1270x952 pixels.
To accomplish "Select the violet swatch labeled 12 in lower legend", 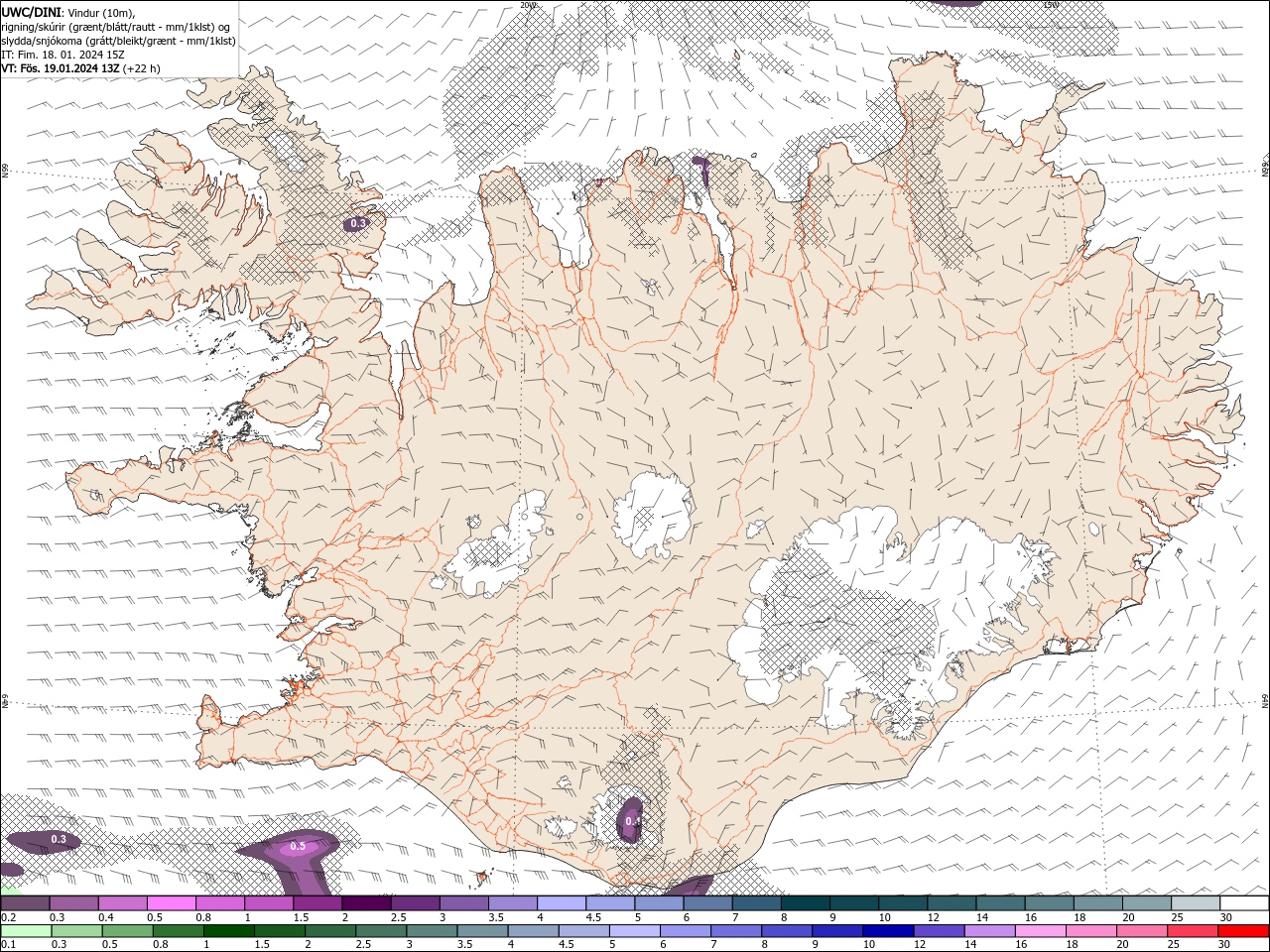I will click(x=939, y=931).
